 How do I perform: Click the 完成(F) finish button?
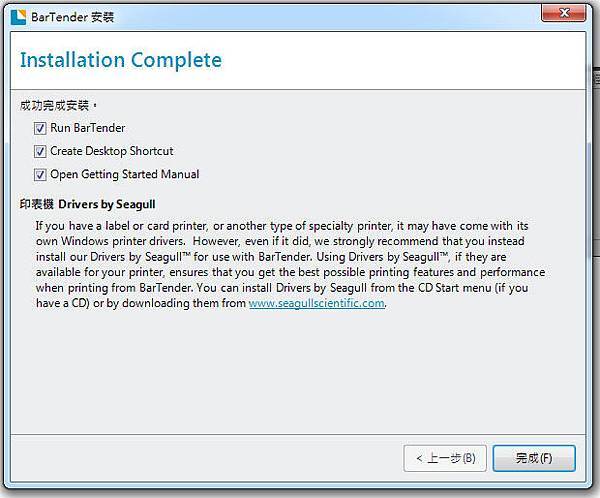coord(534,458)
